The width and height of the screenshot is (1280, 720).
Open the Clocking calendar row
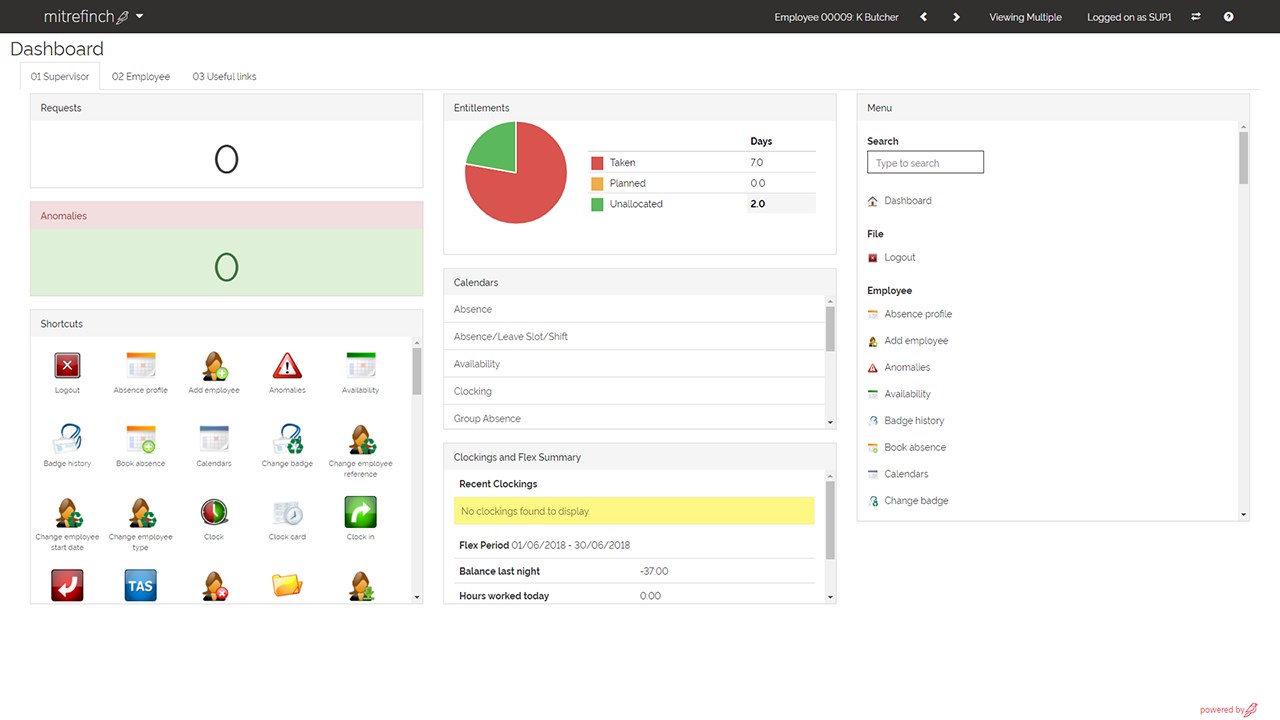(634, 391)
